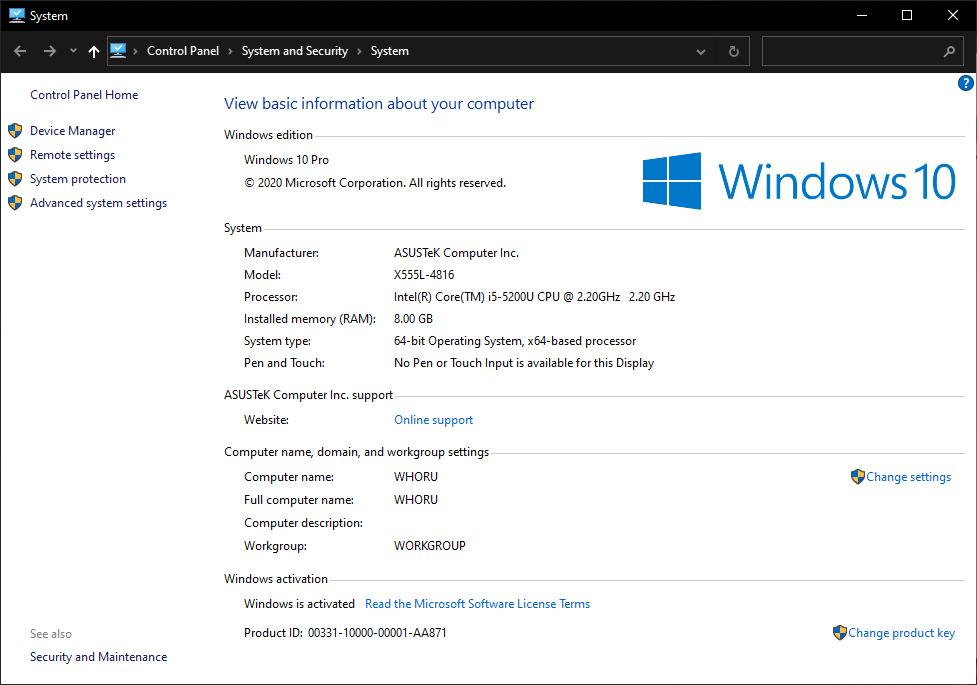Open Device Manager
The width and height of the screenshot is (977, 685).
(x=72, y=131)
